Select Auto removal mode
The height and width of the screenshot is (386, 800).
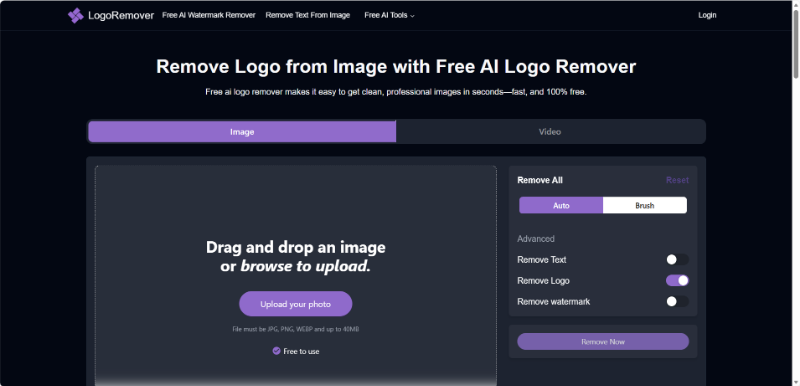point(561,205)
